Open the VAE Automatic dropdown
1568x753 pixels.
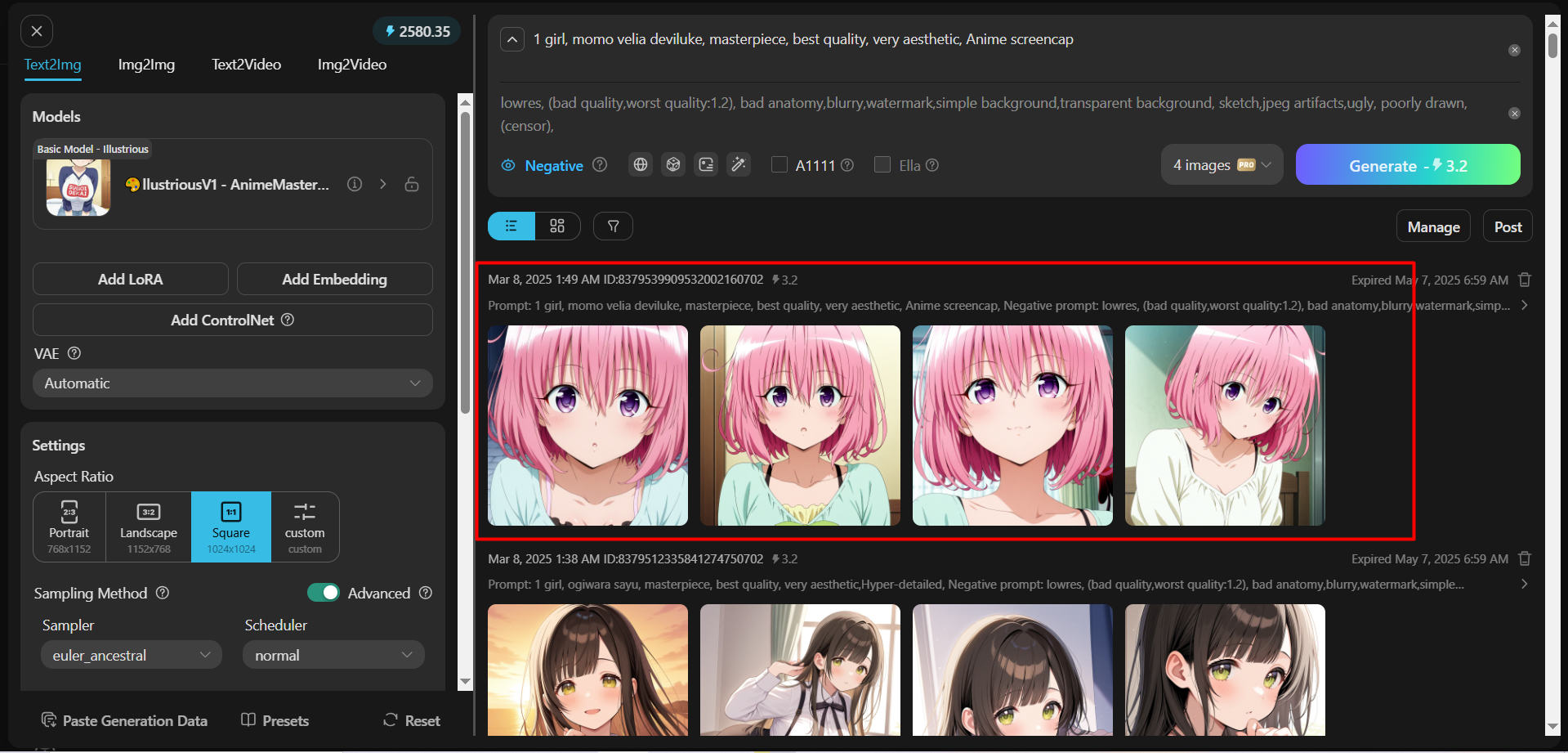pyautogui.click(x=233, y=383)
